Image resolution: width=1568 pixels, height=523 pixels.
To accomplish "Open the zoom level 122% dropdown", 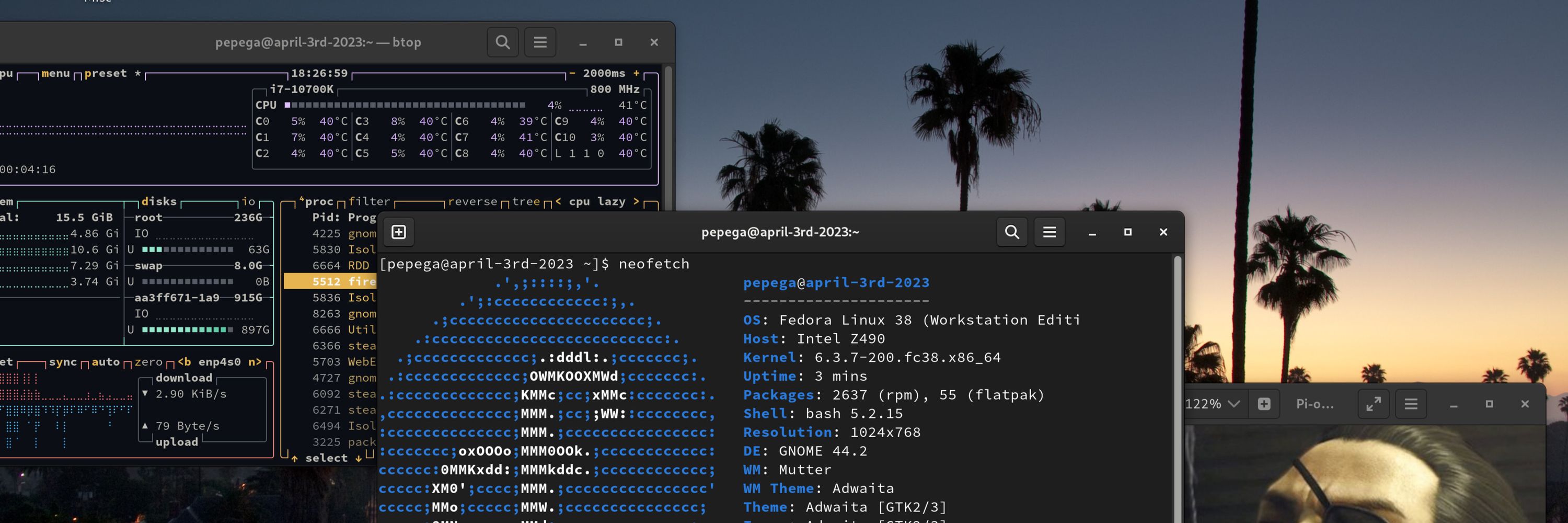I will [x=1212, y=404].
